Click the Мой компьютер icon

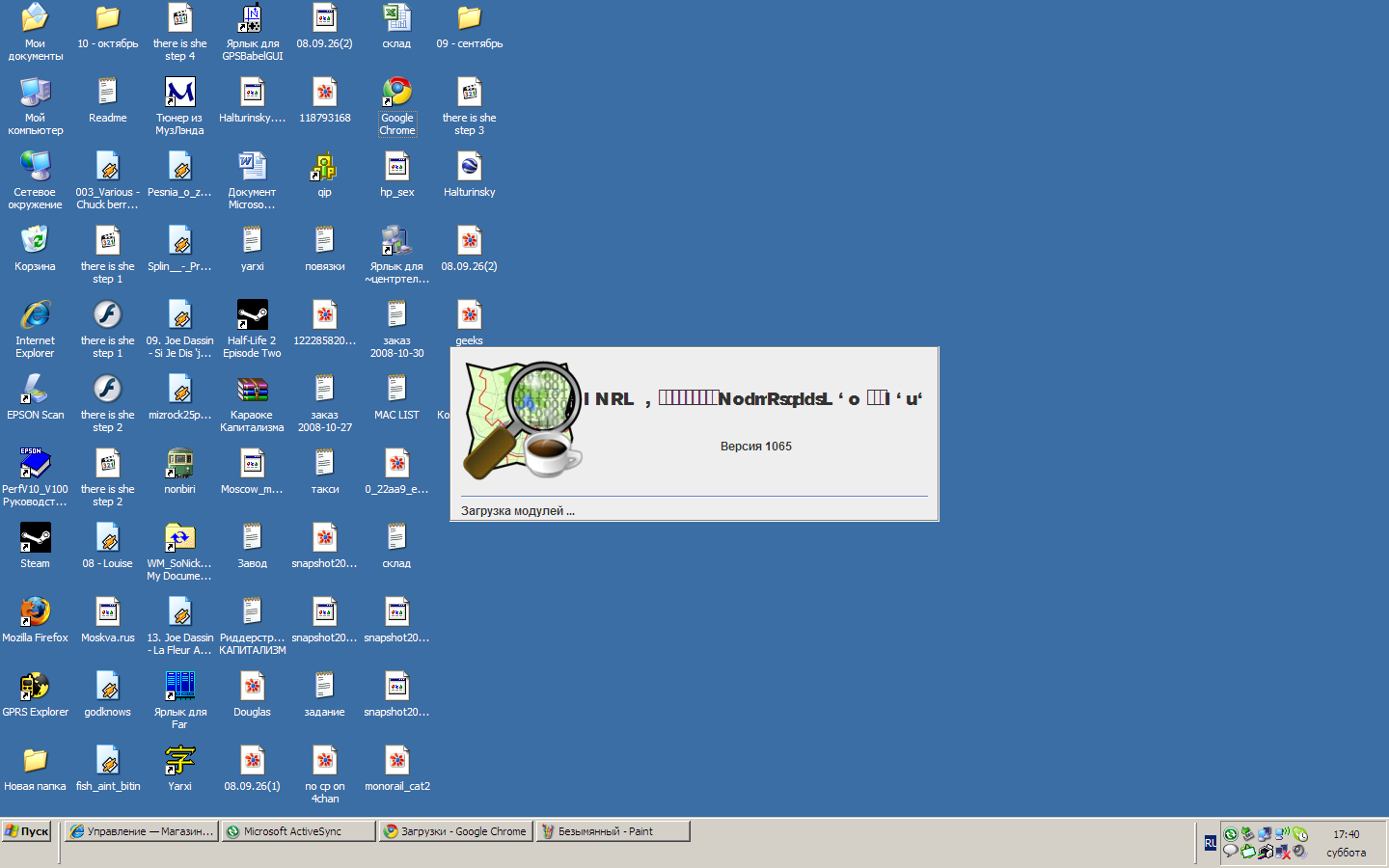click(x=36, y=94)
